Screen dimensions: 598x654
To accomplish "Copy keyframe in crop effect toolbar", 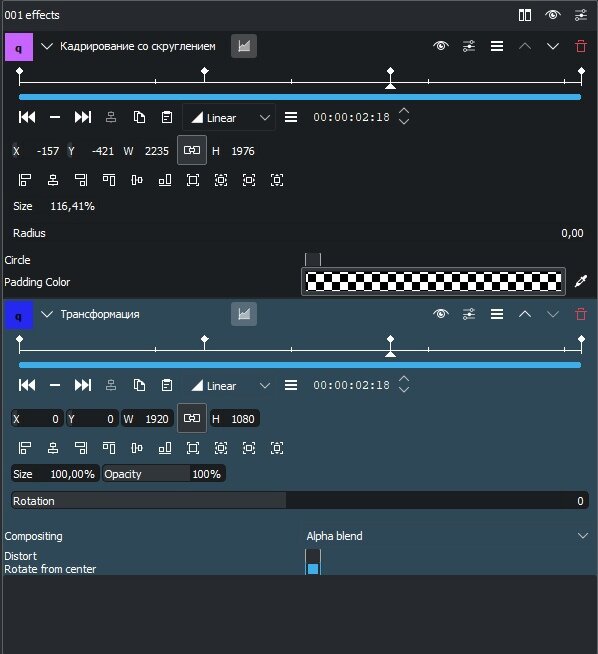I will pyautogui.click(x=139, y=117).
